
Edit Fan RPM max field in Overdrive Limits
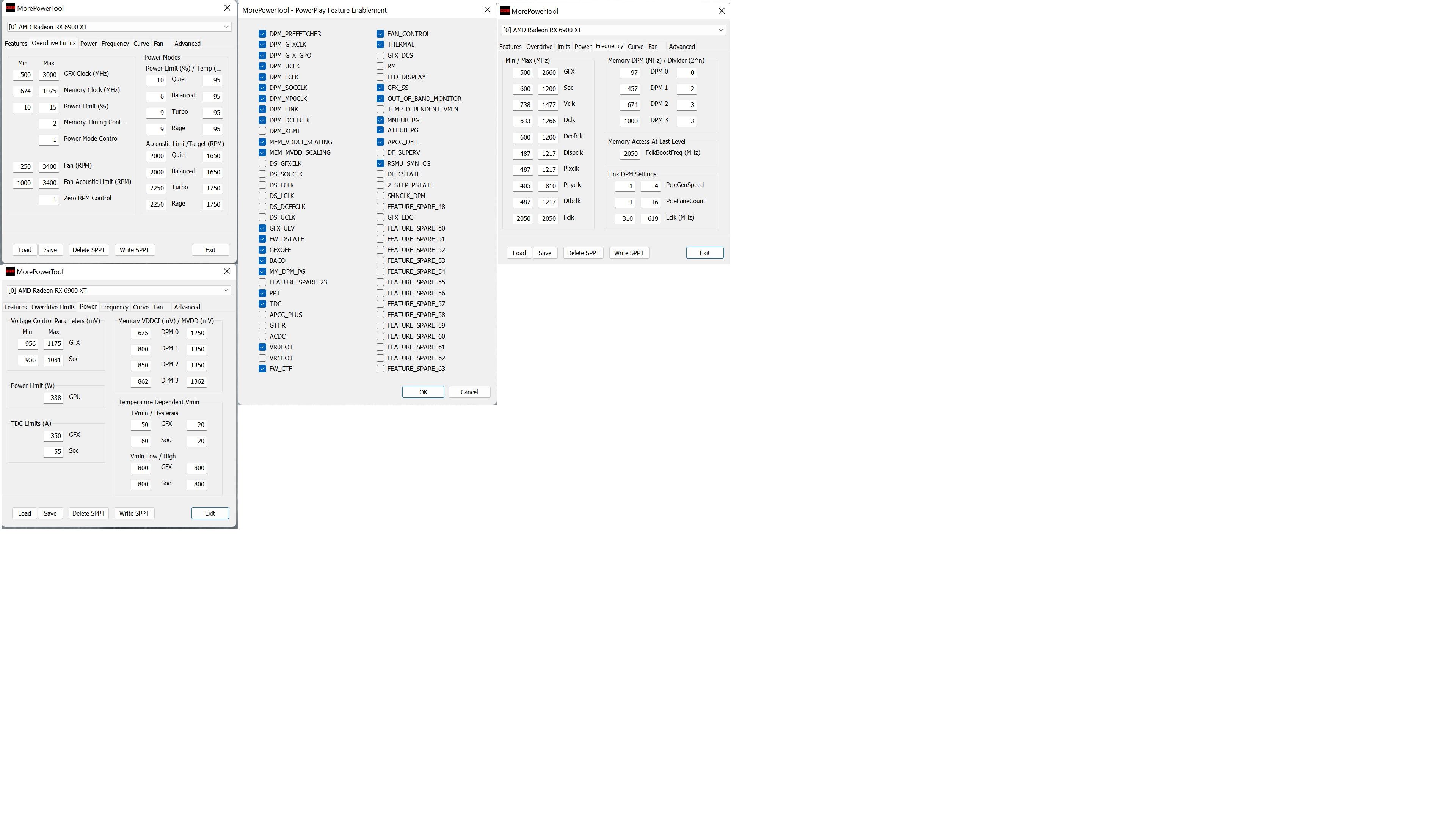49,166
